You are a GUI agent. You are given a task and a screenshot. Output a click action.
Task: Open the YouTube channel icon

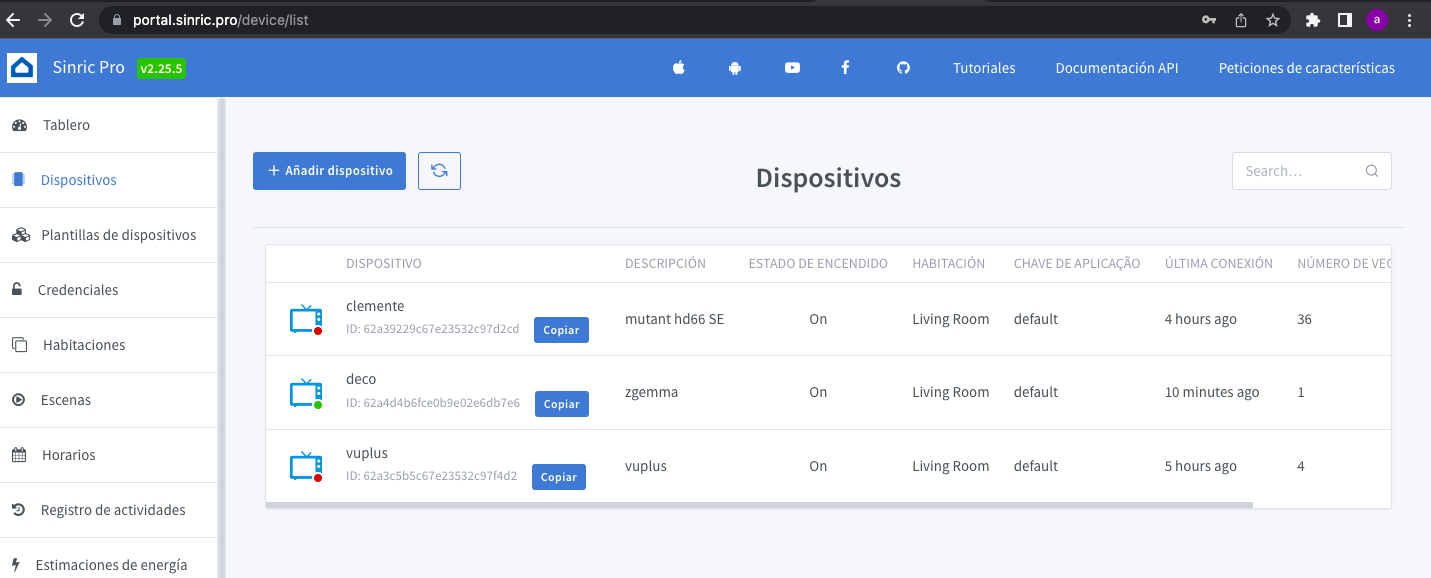pos(792,68)
